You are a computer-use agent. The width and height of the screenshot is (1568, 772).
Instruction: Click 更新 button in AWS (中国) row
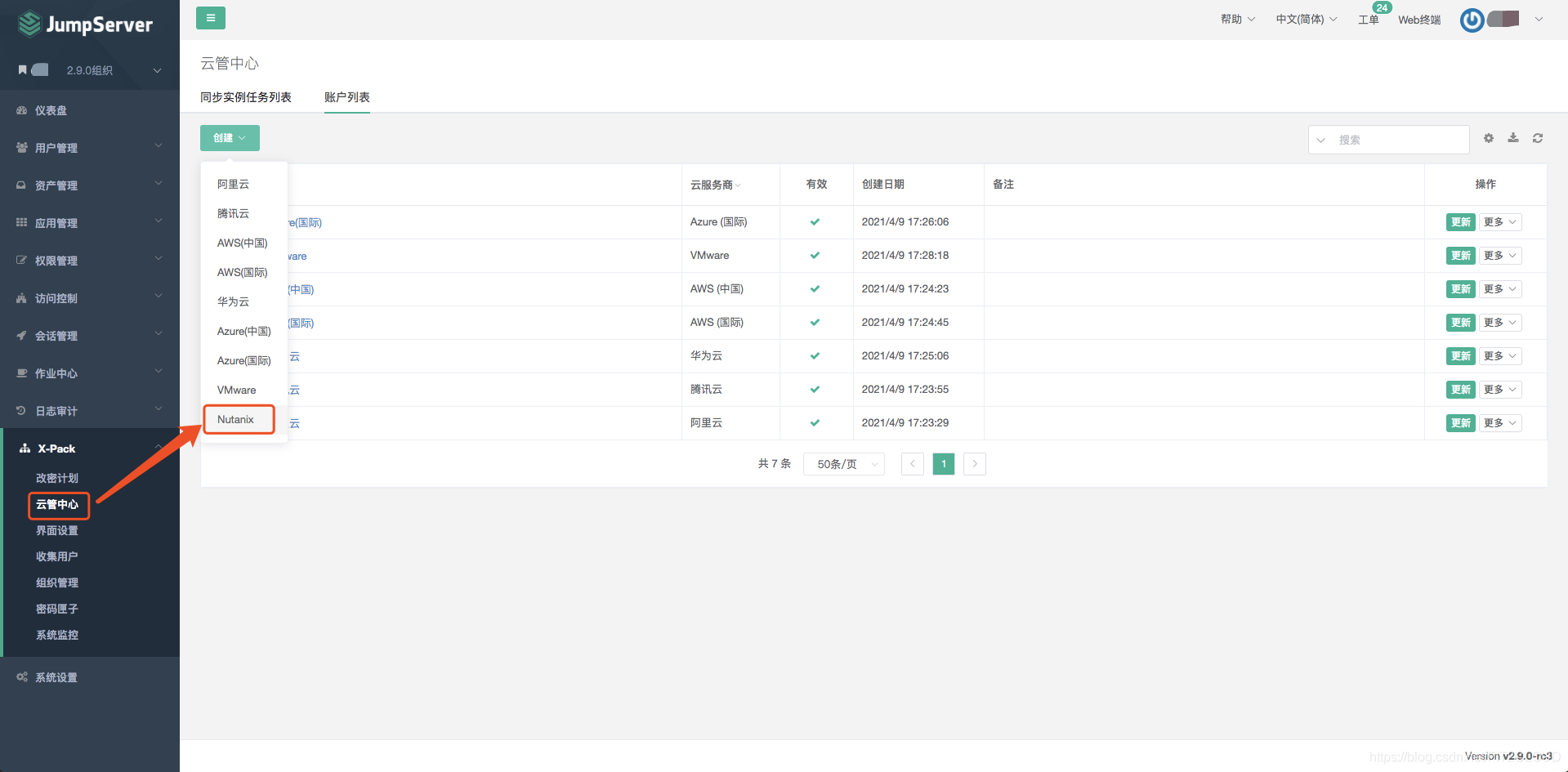click(1460, 289)
